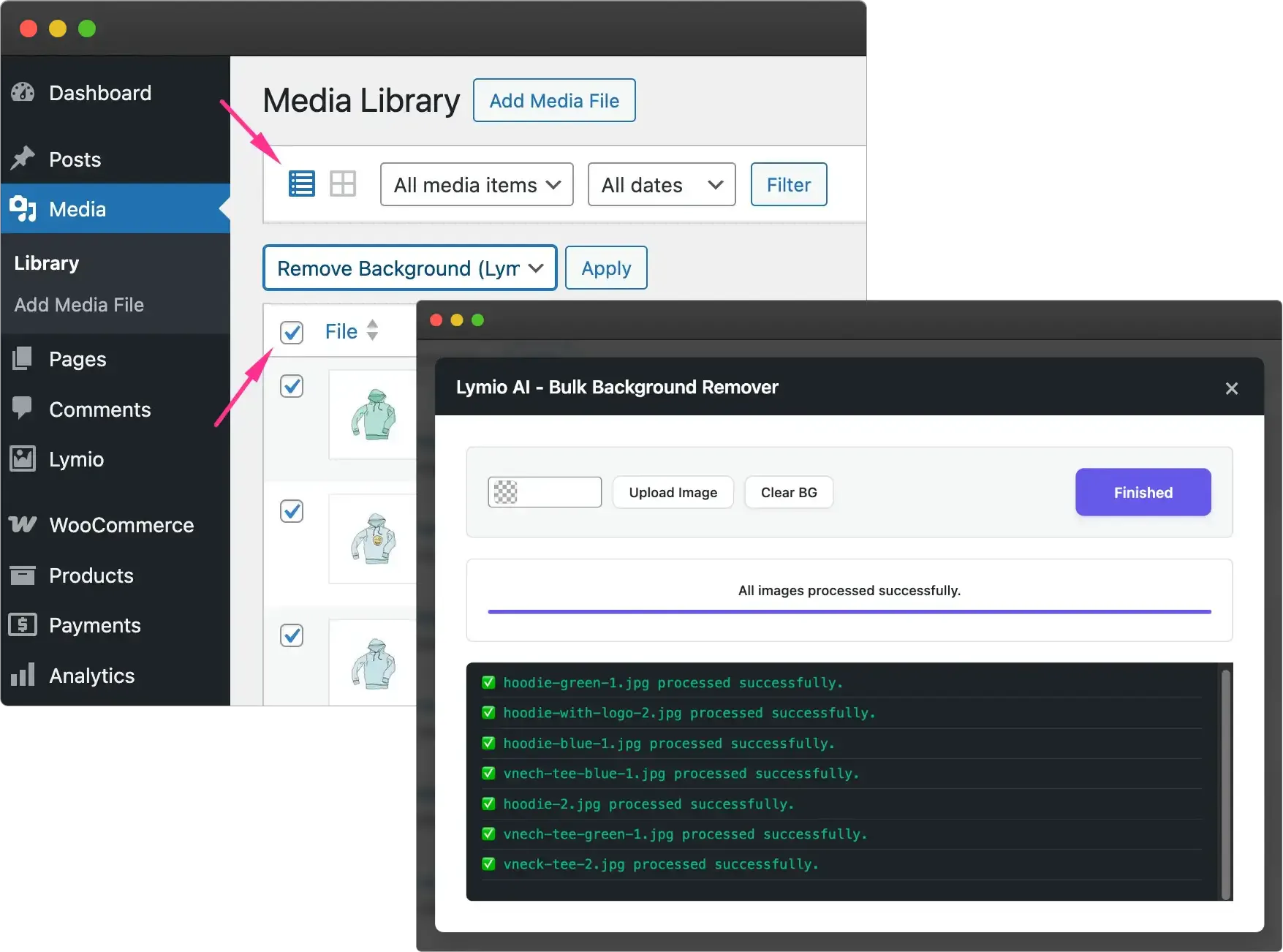Viewport: 1283px width, 952px height.
Task: Click the Pages icon in sidebar
Action: [x=23, y=358]
